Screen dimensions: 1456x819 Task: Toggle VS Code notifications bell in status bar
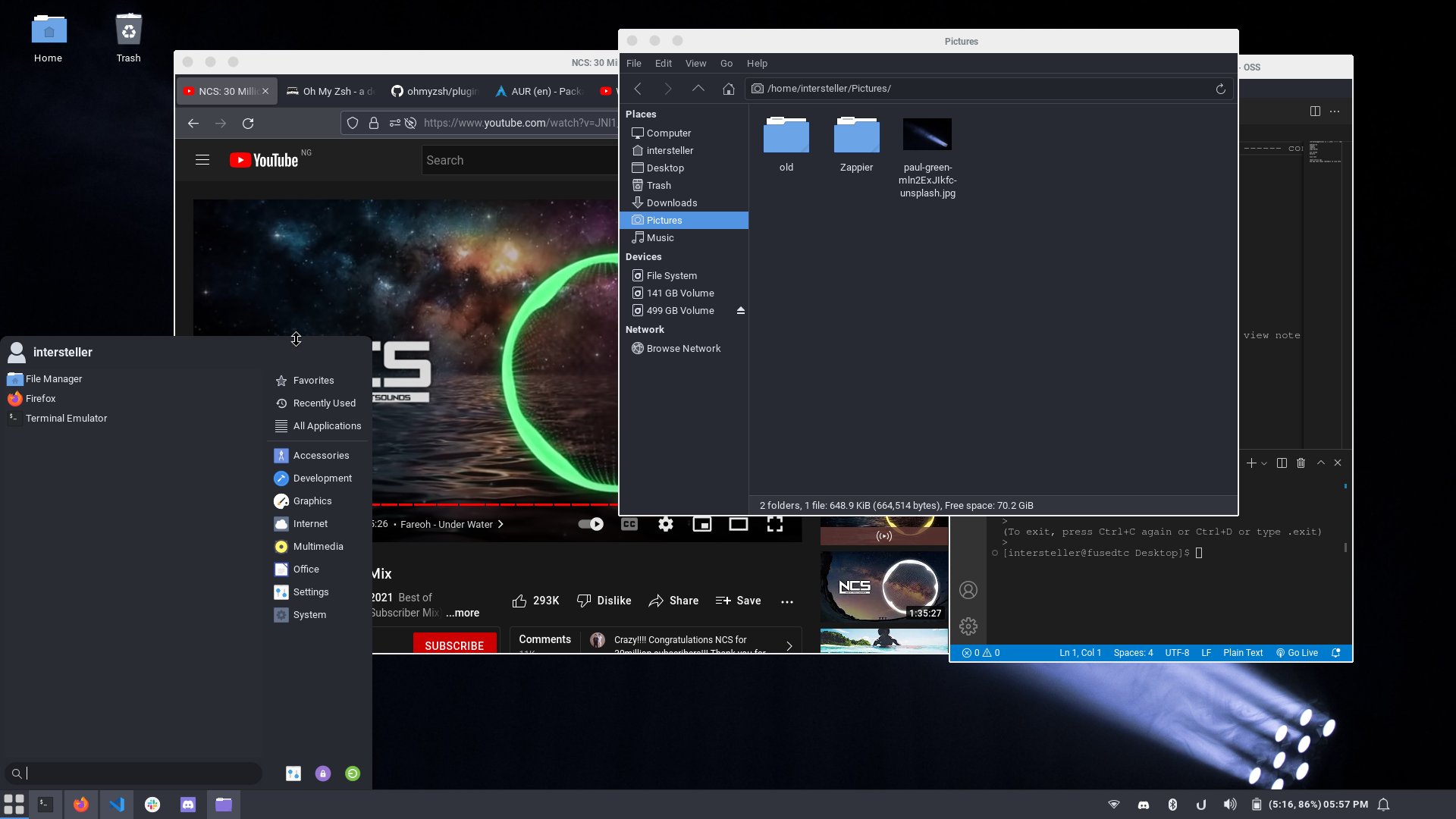pos(1336,653)
